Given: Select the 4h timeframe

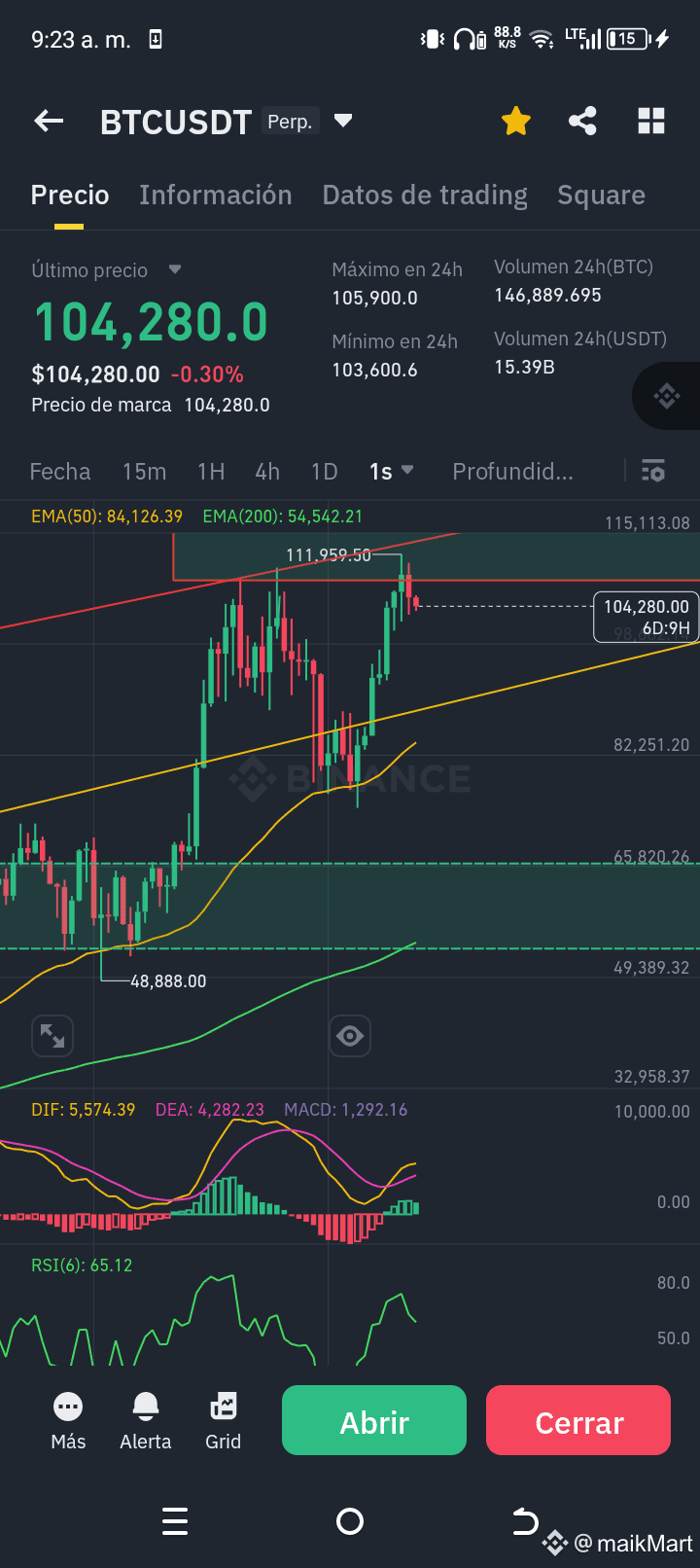Looking at the screenshot, I should [267, 472].
